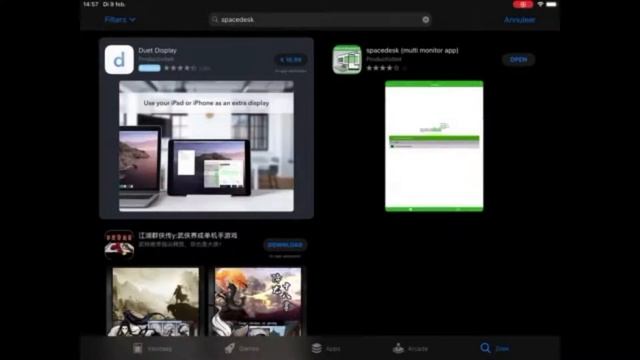View the spacedesk screenshot preview
Image resolution: width=640 pixels, height=360 pixels.
434,146
